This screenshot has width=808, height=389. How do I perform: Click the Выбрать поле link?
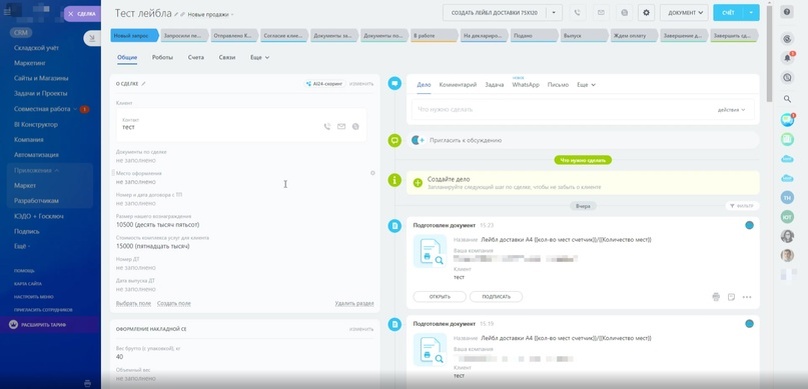(133, 303)
